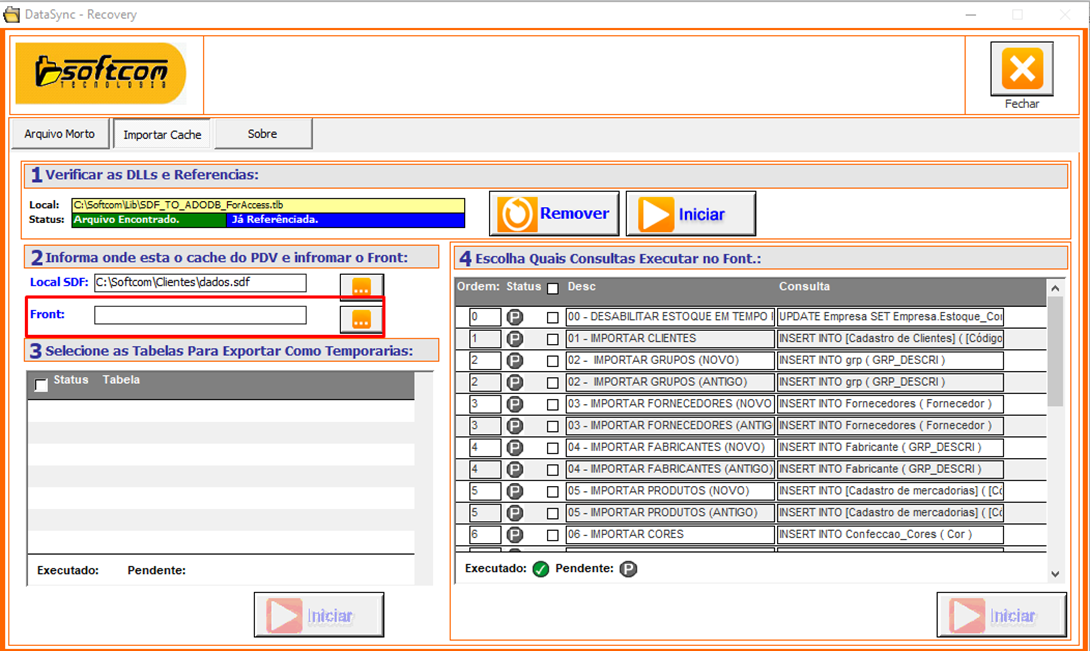Click the Ordem field of DESABILITAR ESTOQUE row
Screen dimensions: 1090x651
pos(485,317)
